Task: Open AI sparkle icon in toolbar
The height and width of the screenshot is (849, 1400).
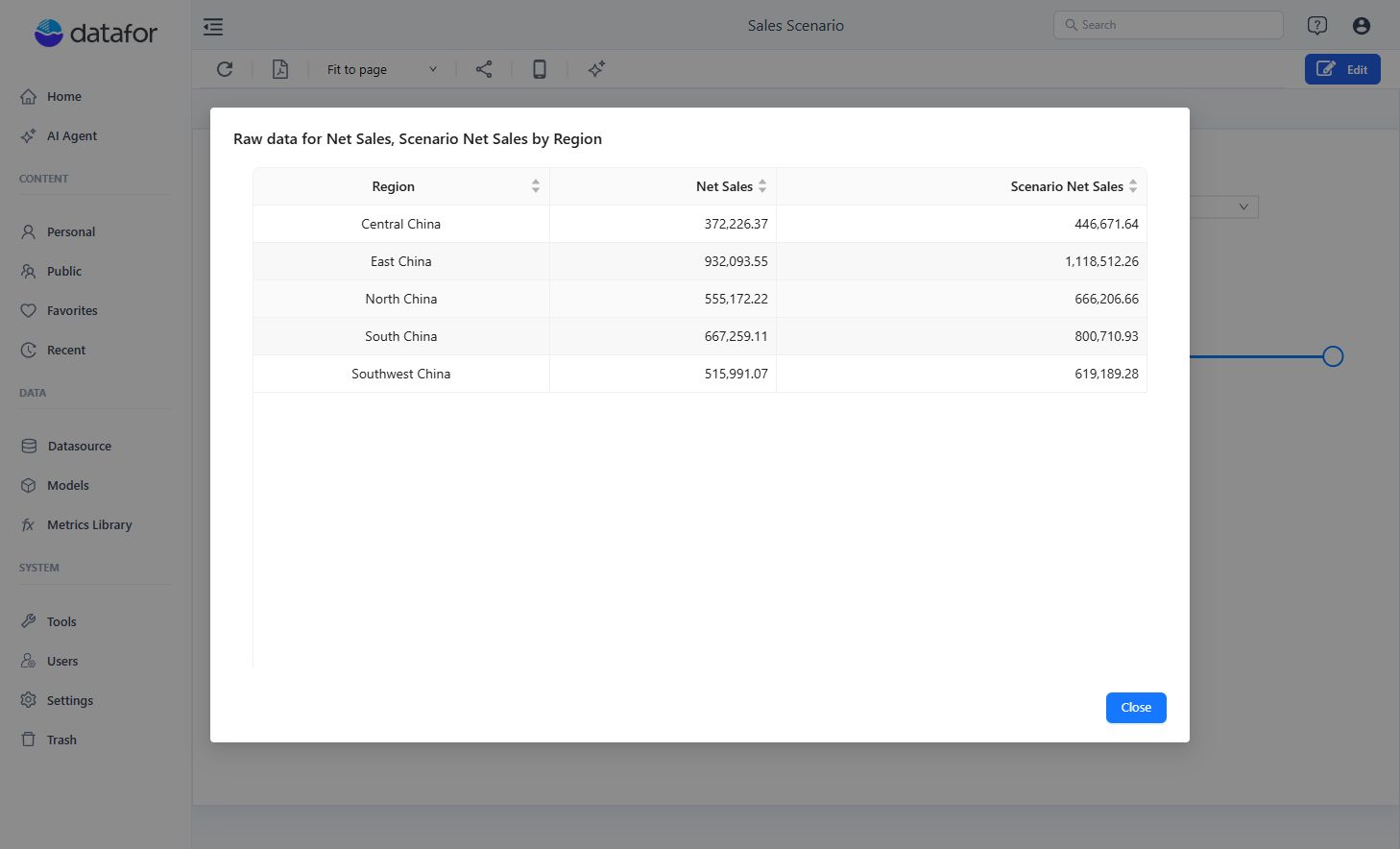Action: click(596, 69)
